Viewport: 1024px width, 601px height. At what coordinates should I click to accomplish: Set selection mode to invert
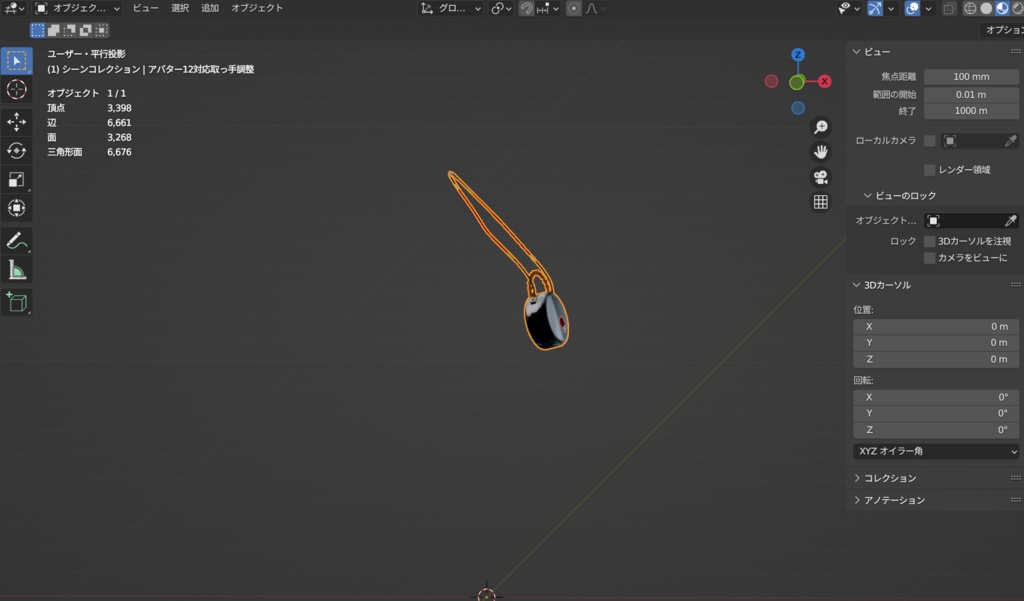tap(85, 30)
